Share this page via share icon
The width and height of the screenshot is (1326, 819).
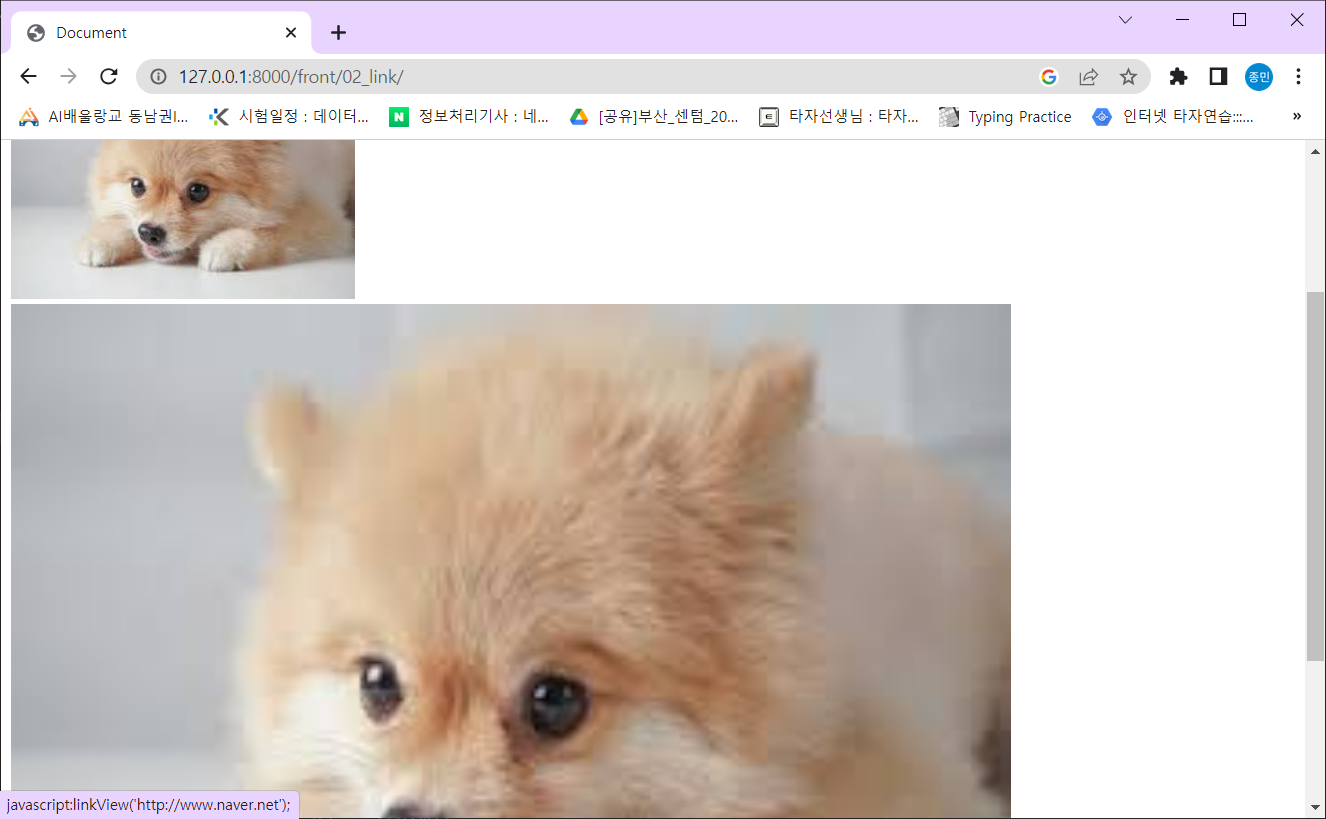click(1089, 76)
